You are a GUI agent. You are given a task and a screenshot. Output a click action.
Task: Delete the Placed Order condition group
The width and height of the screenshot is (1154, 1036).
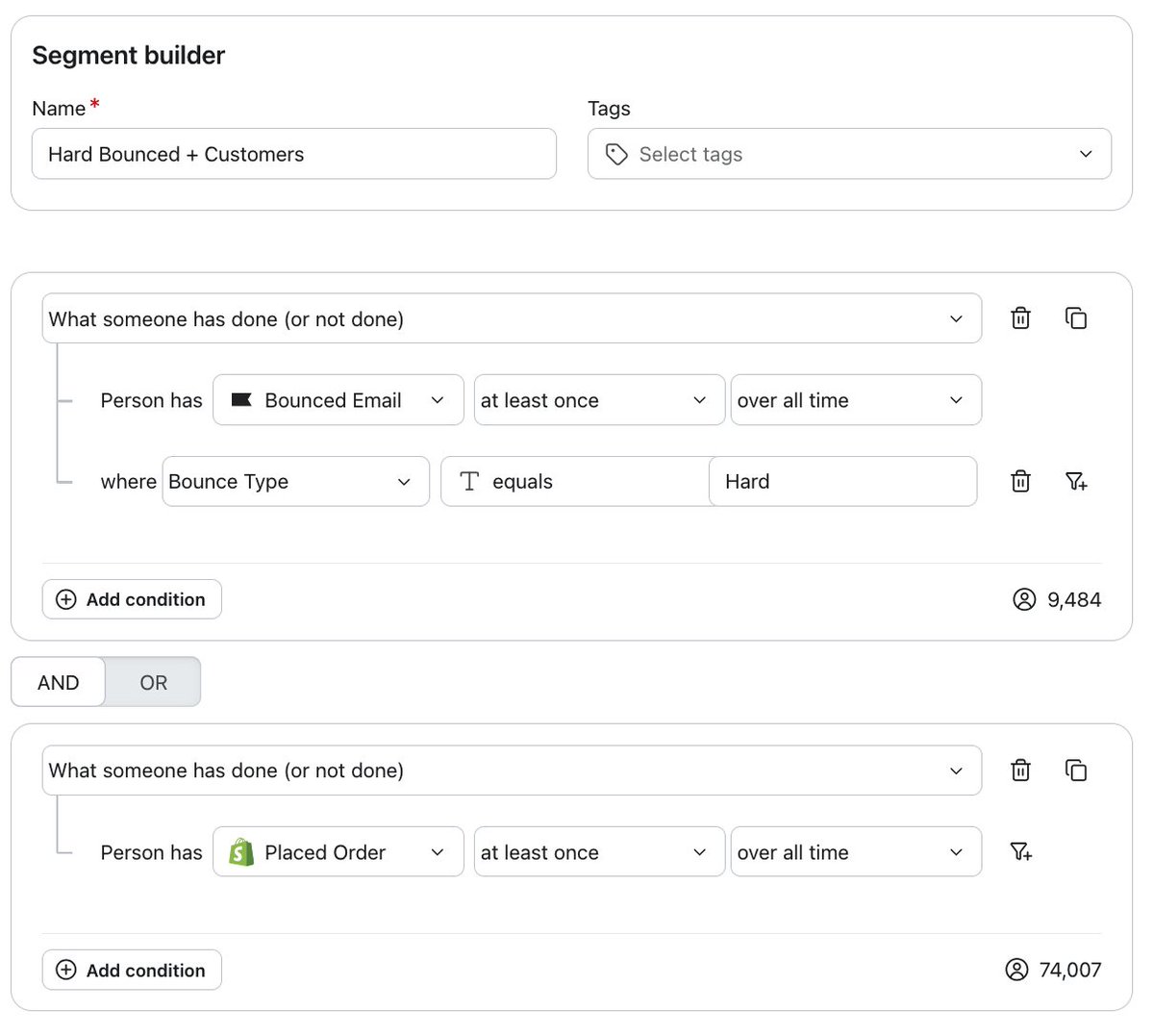click(1020, 770)
